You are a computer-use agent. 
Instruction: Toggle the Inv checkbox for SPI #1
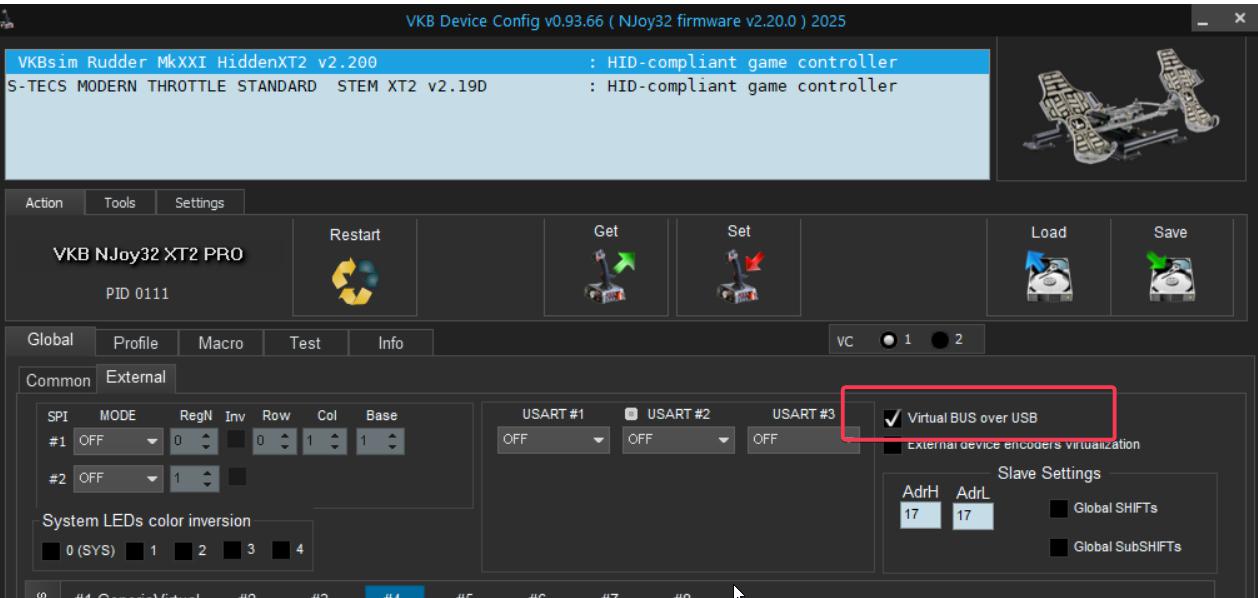click(236, 439)
